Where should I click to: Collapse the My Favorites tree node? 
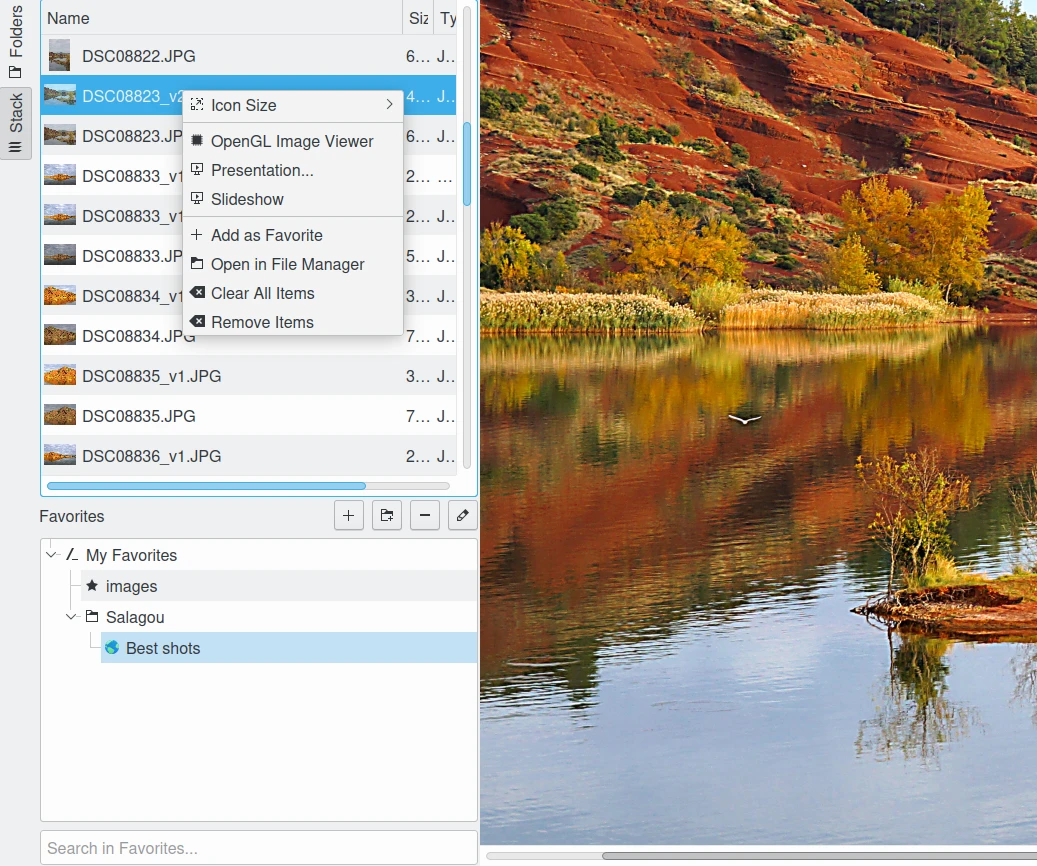(x=52, y=555)
